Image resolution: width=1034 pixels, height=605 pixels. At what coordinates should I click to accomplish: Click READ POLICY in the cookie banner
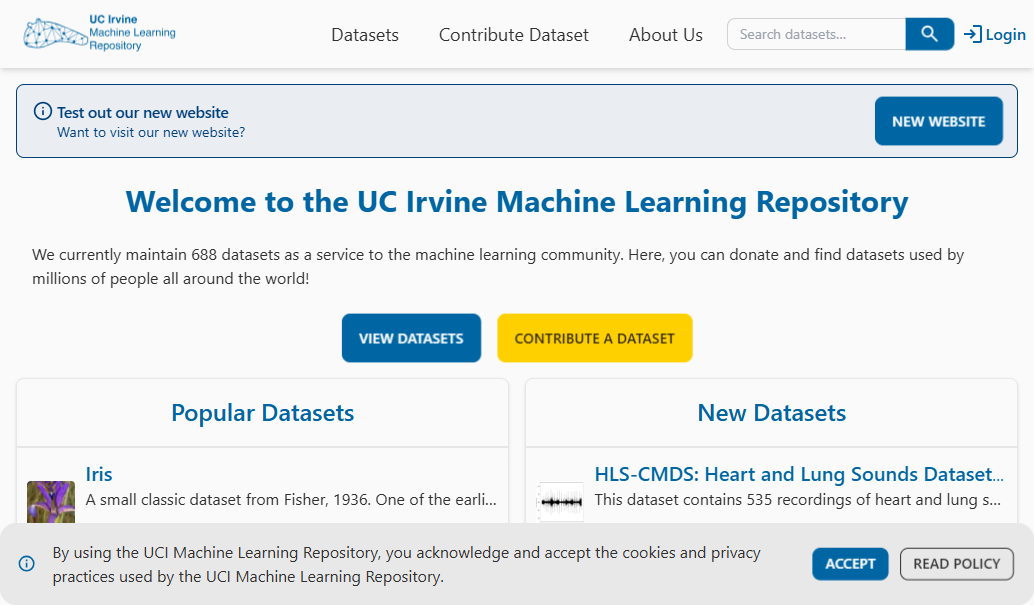tap(956, 563)
